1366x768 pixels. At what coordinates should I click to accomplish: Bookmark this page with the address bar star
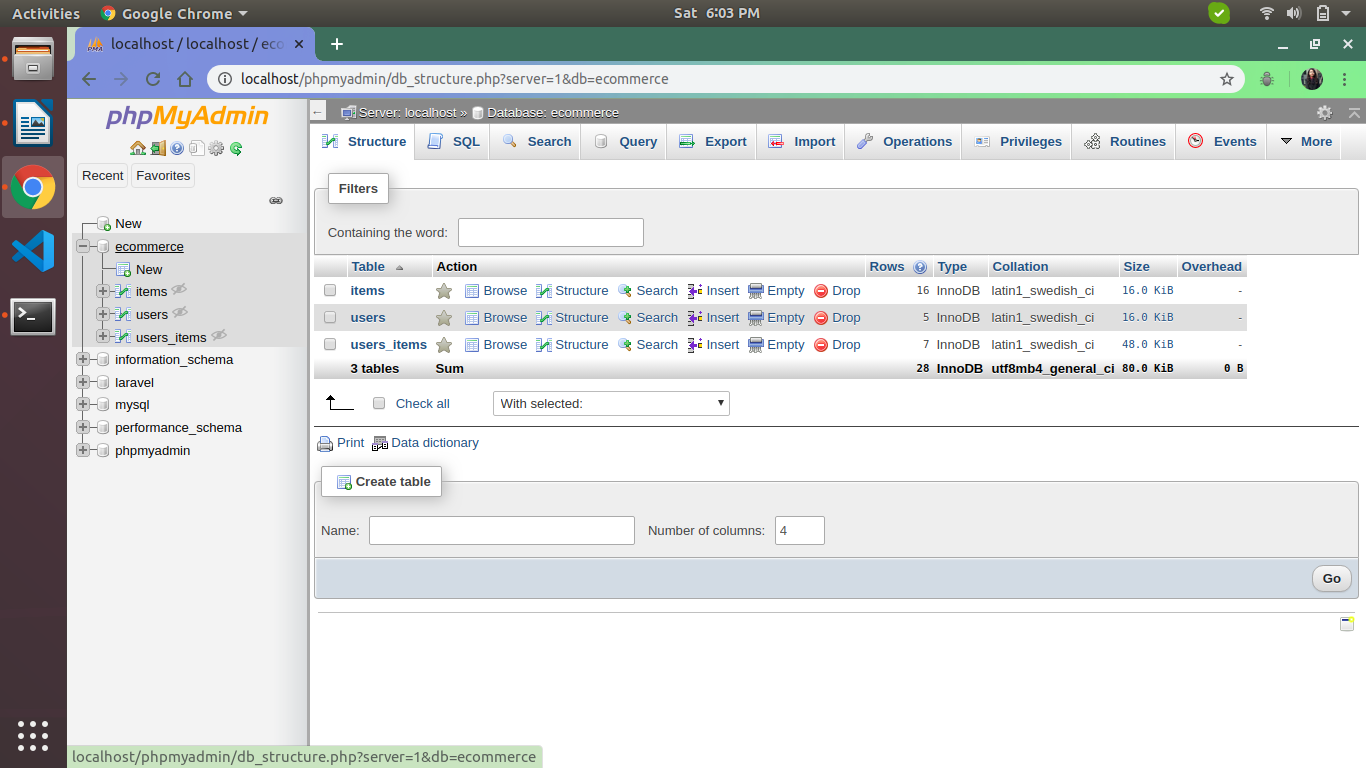click(x=1227, y=79)
